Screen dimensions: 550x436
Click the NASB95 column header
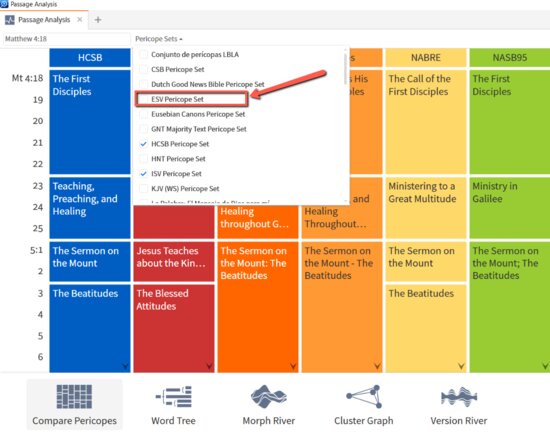(x=510, y=58)
